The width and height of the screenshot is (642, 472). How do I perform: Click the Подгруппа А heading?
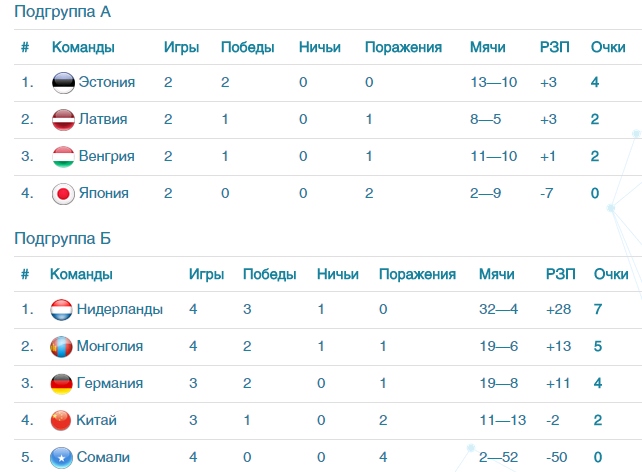62,12
